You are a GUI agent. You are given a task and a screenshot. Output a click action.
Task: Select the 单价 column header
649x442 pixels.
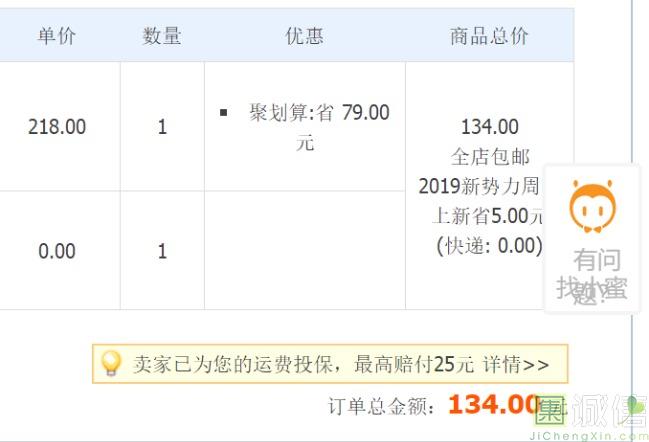pos(57,36)
